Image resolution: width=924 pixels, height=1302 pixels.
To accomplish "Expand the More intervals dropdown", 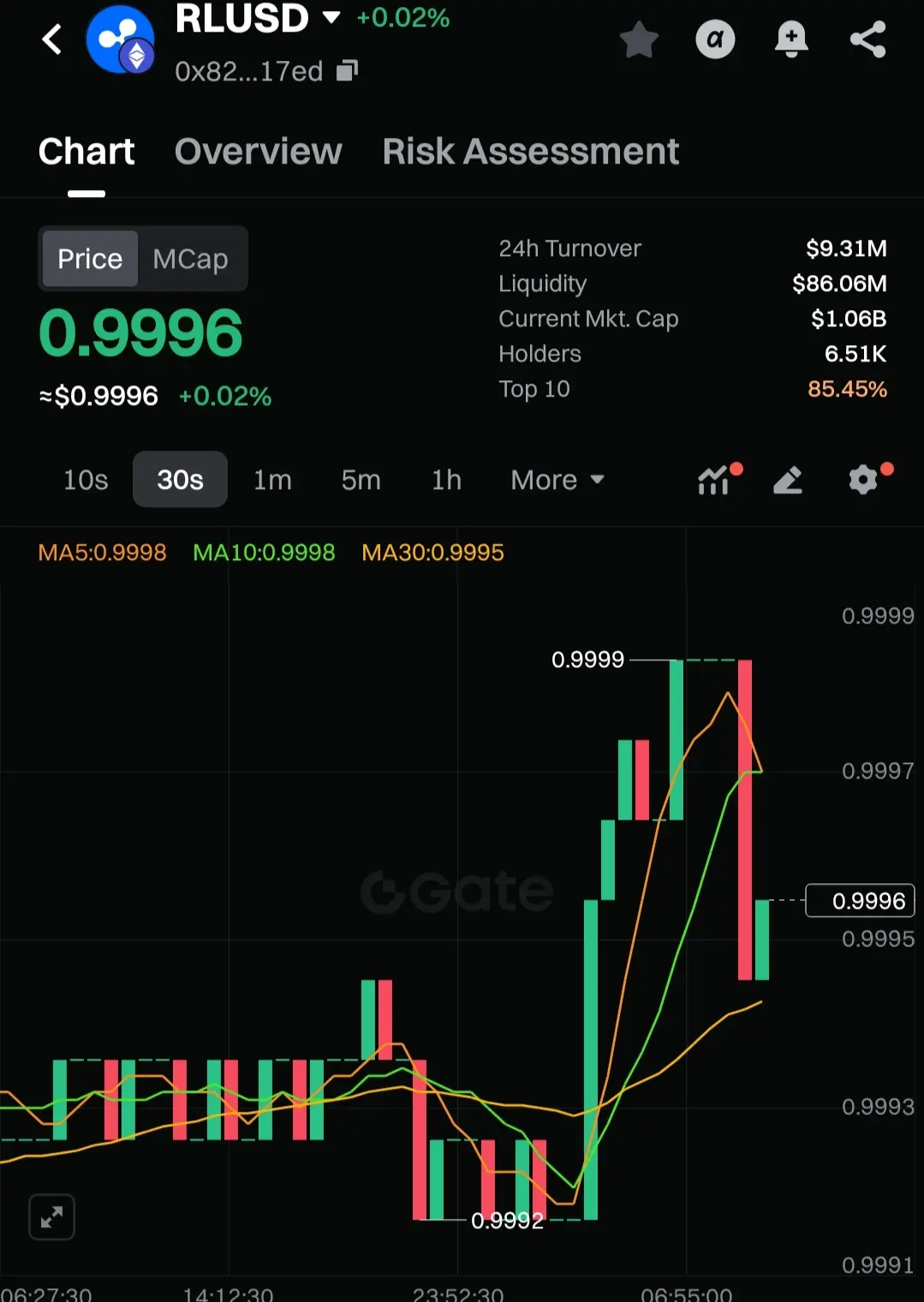I will 557,480.
